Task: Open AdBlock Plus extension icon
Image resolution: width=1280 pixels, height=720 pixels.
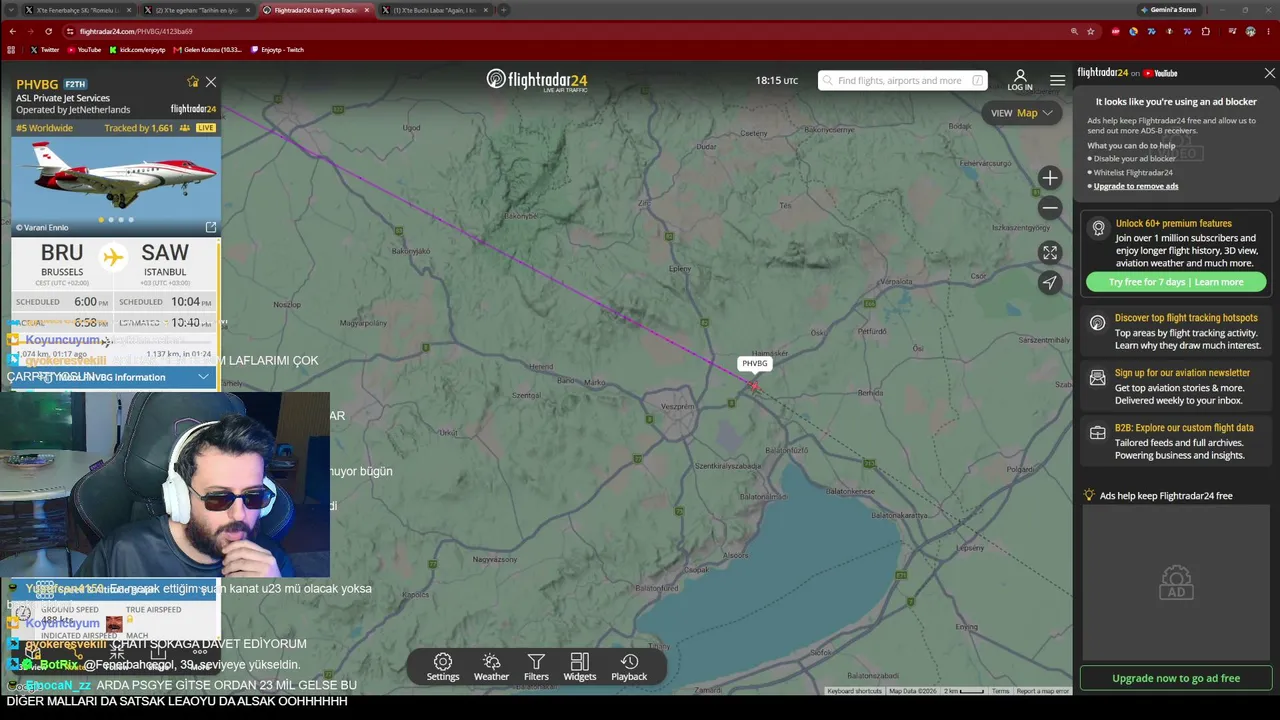Action: pos(1115,31)
